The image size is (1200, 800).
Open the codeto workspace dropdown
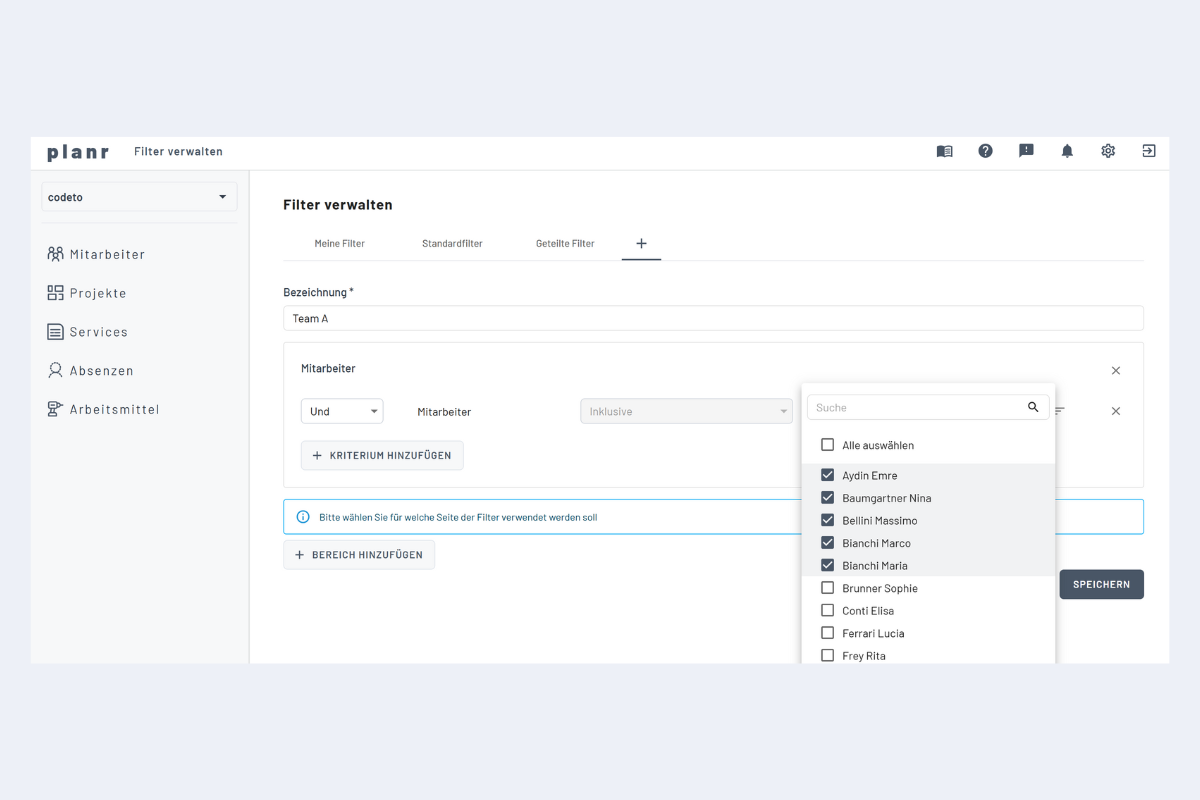pos(139,197)
